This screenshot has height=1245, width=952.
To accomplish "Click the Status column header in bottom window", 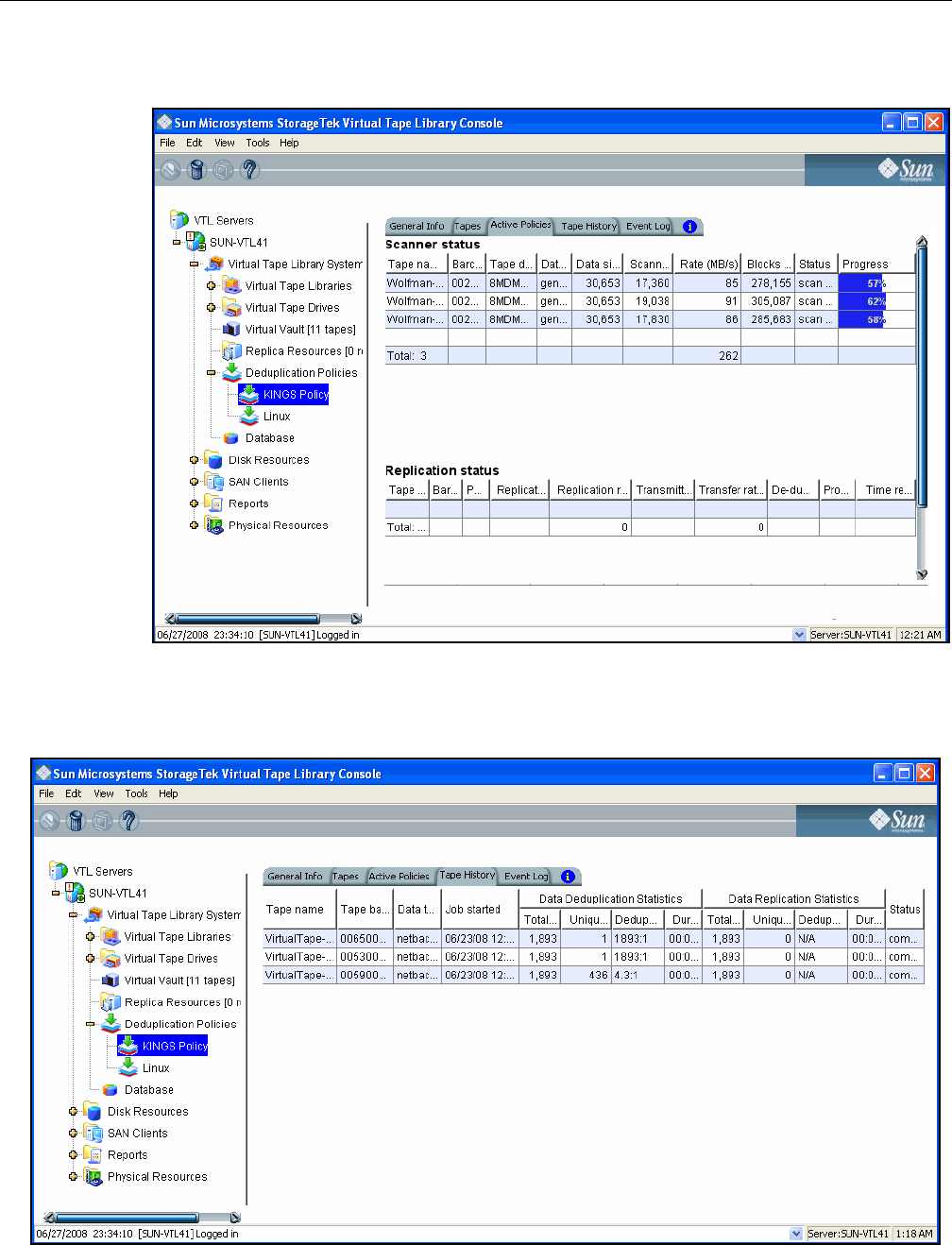I will tap(905, 910).
